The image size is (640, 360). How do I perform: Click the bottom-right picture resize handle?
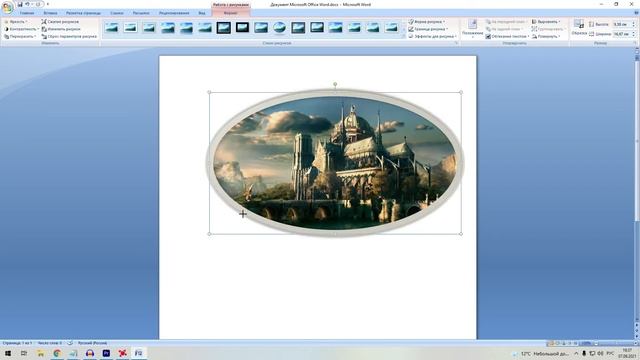click(x=461, y=234)
